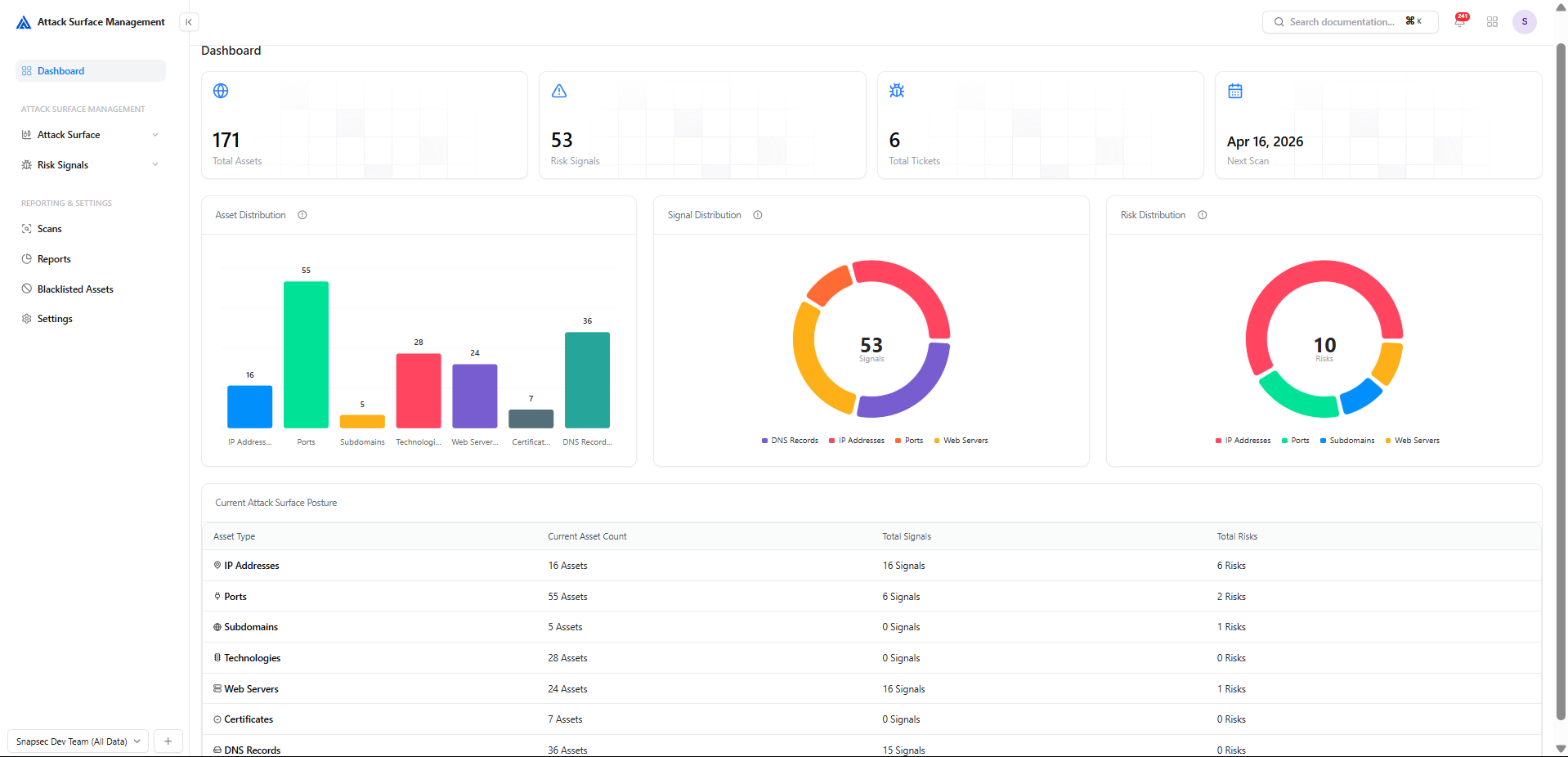Toggle IP Addresses legend in Signal Distribution
This screenshot has height=757, width=1568.
coord(857,441)
